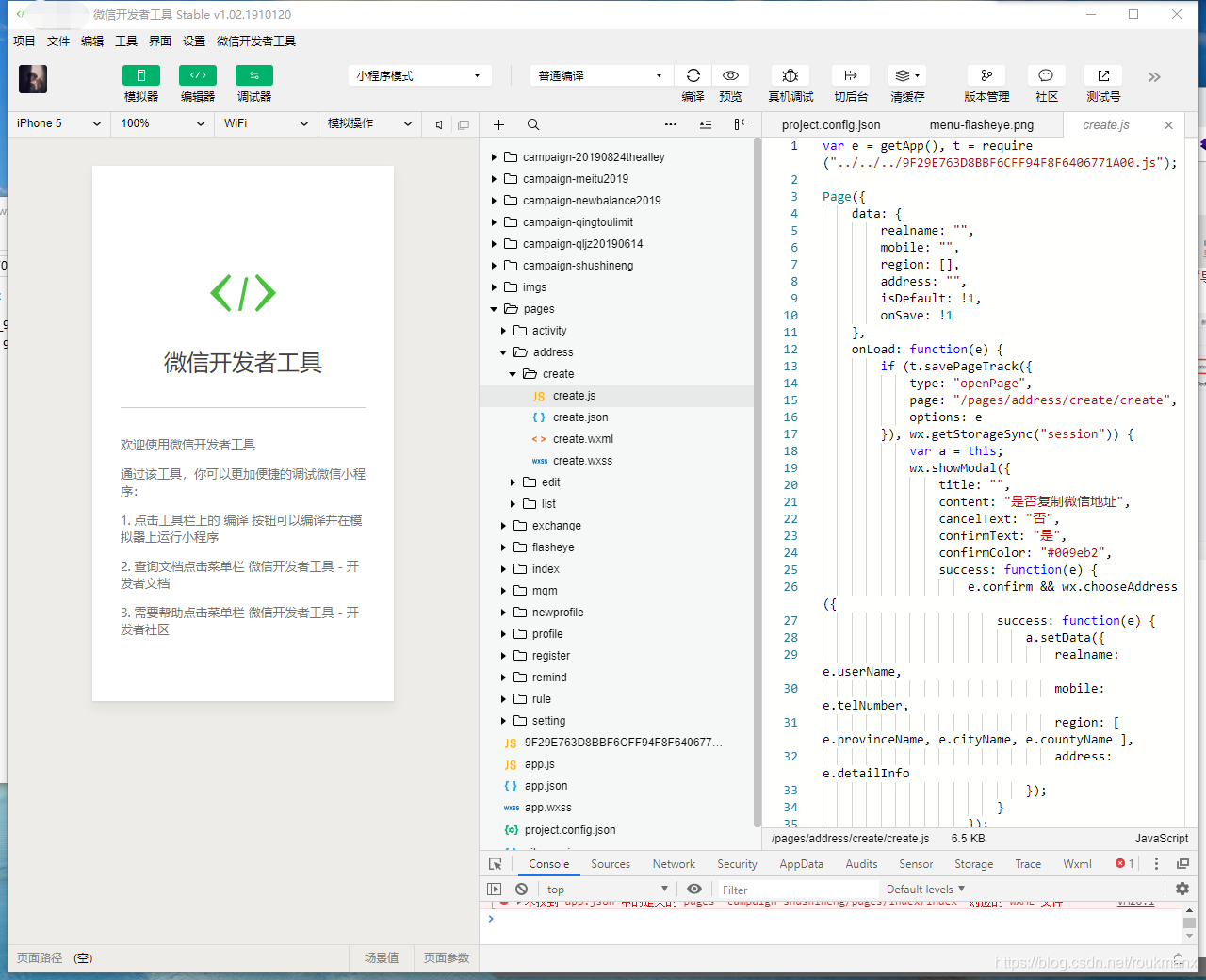Click the preview eye icon
The width and height of the screenshot is (1206, 980).
coord(730,75)
